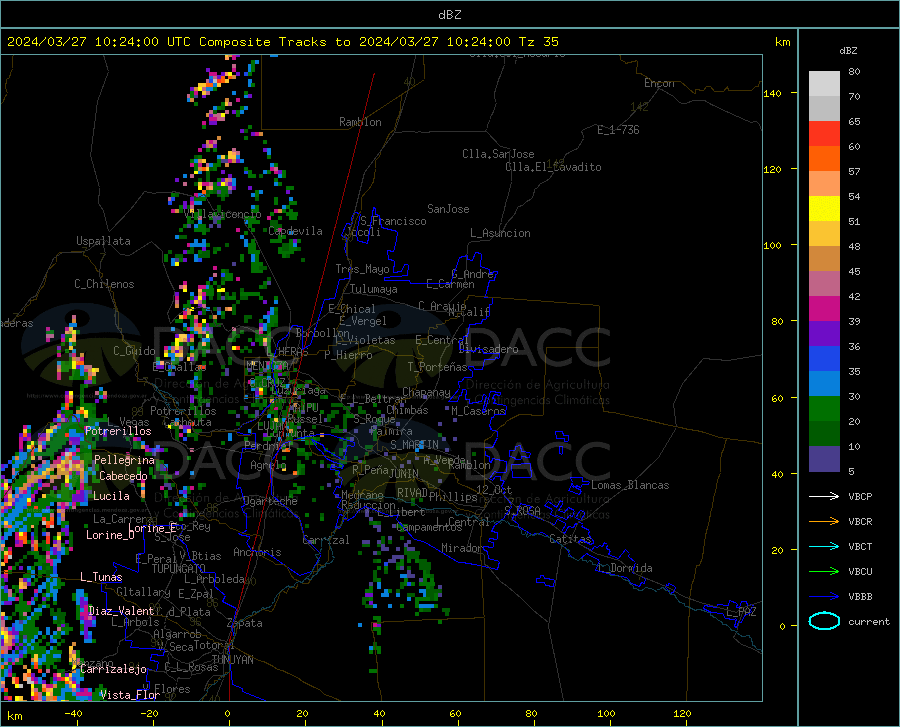The width and height of the screenshot is (900, 727).
Task: Click the Clla.El_Cavadito label
Action: click(553, 167)
